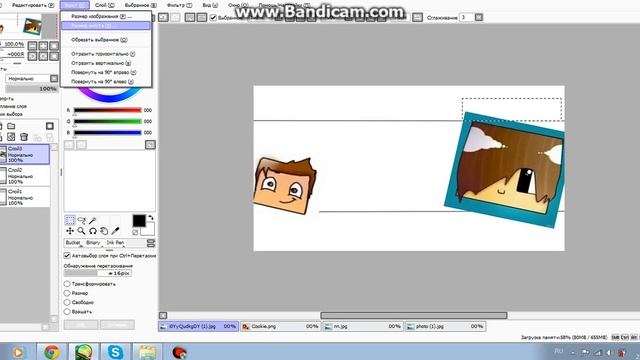The width and height of the screenshot is (640, 360).
Task: Toggle the Выбранное checkbox in toolbar
Action: (x=213, y=18)
